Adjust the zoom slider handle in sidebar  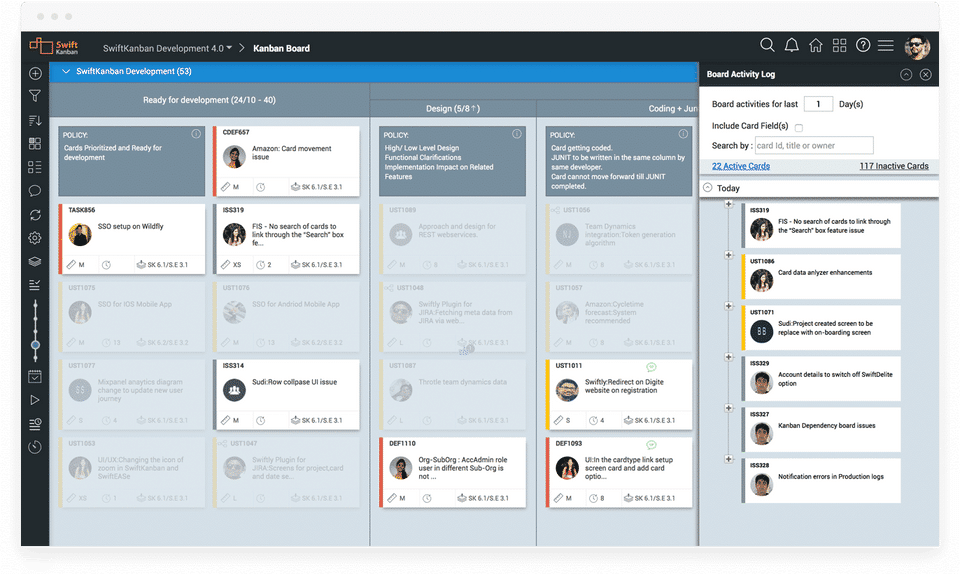(x=36, y=345)
